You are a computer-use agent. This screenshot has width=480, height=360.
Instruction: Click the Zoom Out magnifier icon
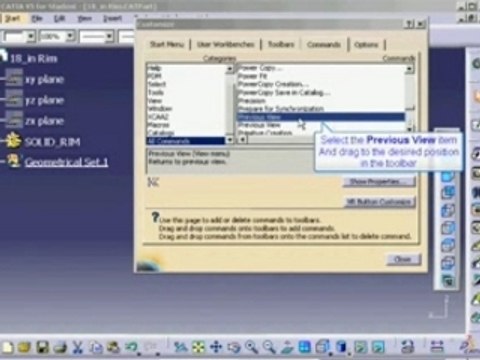point(269,347)
